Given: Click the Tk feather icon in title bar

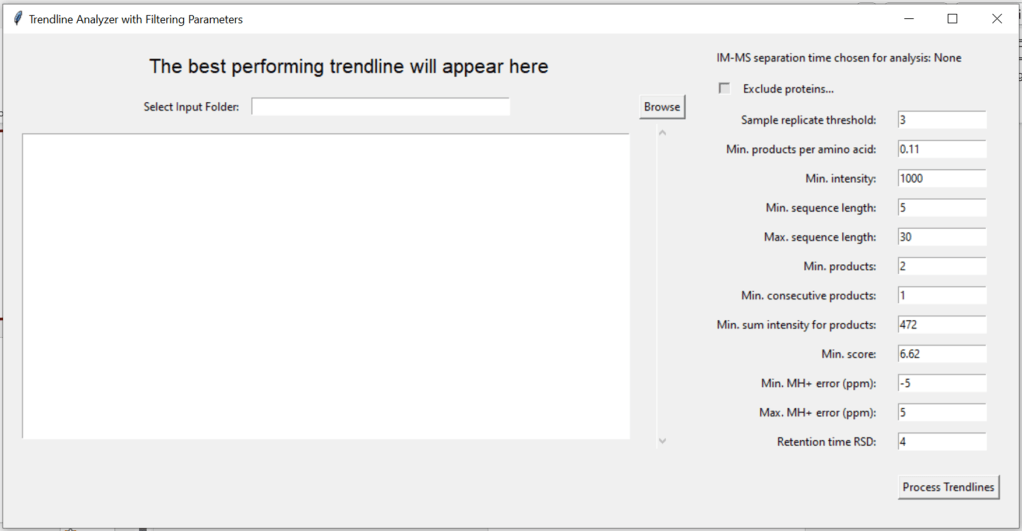Looking at the screenshot, I should (18, 19).
